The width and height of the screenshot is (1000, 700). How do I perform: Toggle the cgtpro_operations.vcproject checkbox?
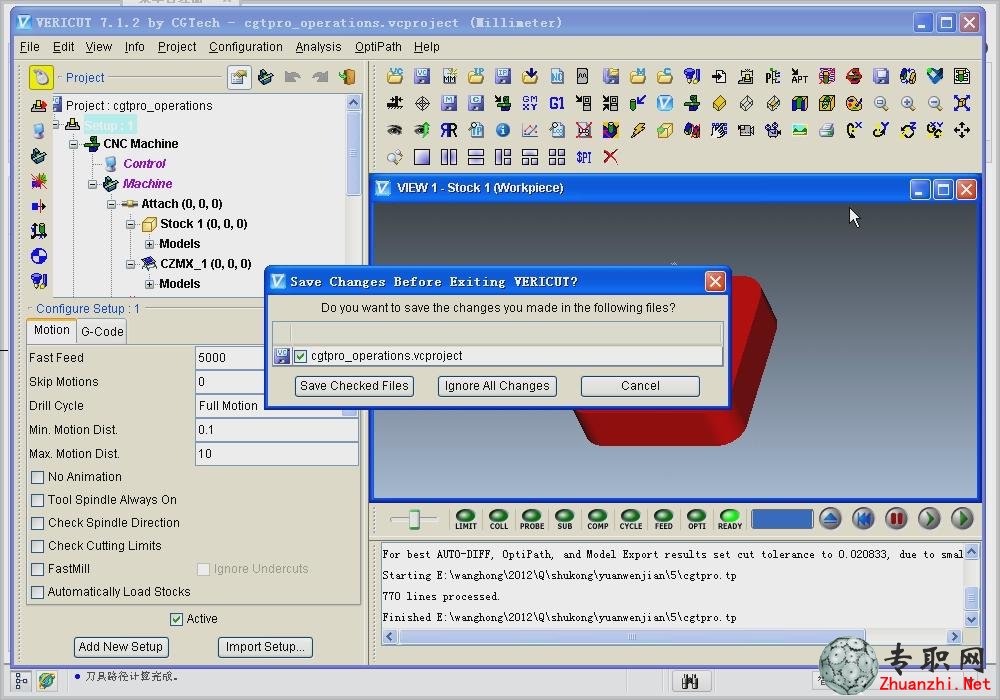(300, 356)
